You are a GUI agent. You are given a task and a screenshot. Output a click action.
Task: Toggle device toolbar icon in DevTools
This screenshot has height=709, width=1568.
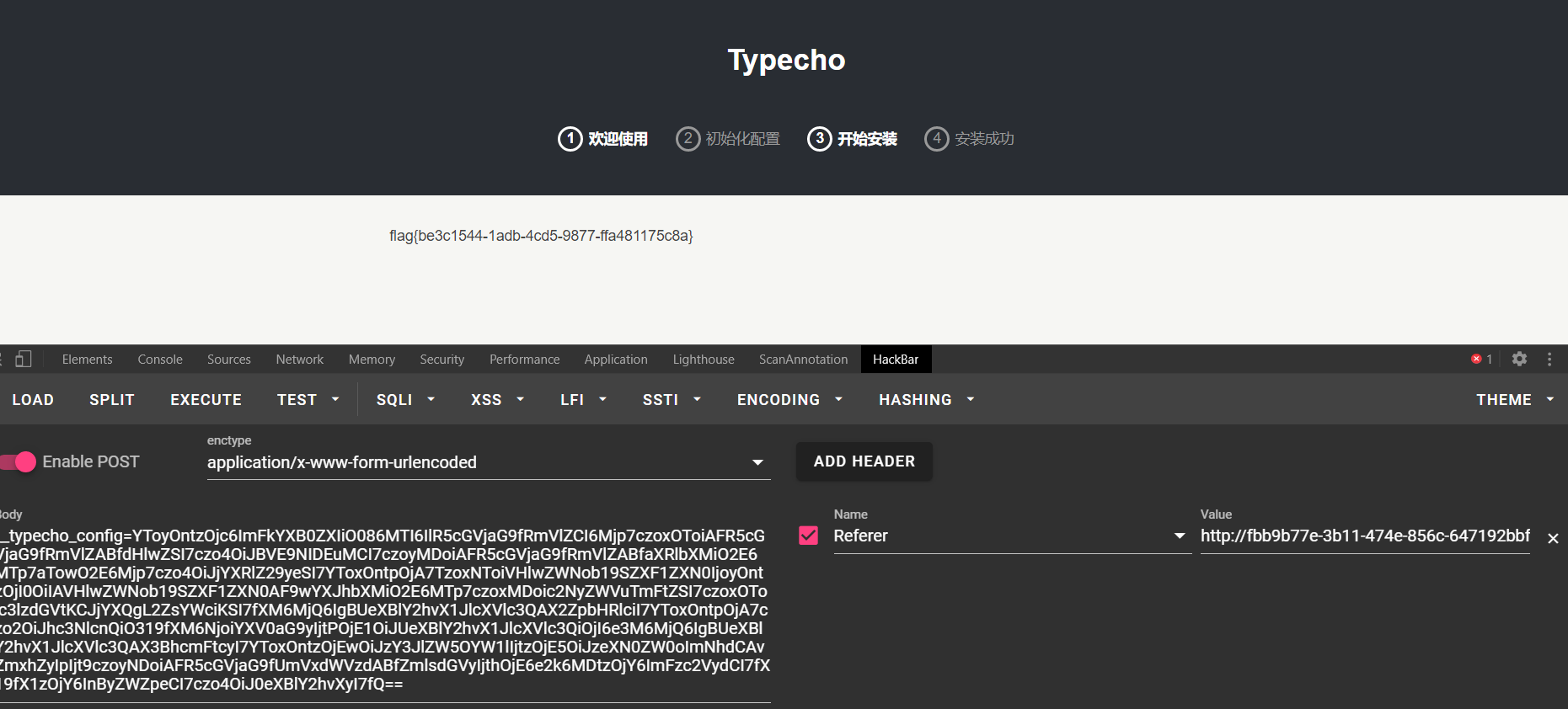coord(24,359)
